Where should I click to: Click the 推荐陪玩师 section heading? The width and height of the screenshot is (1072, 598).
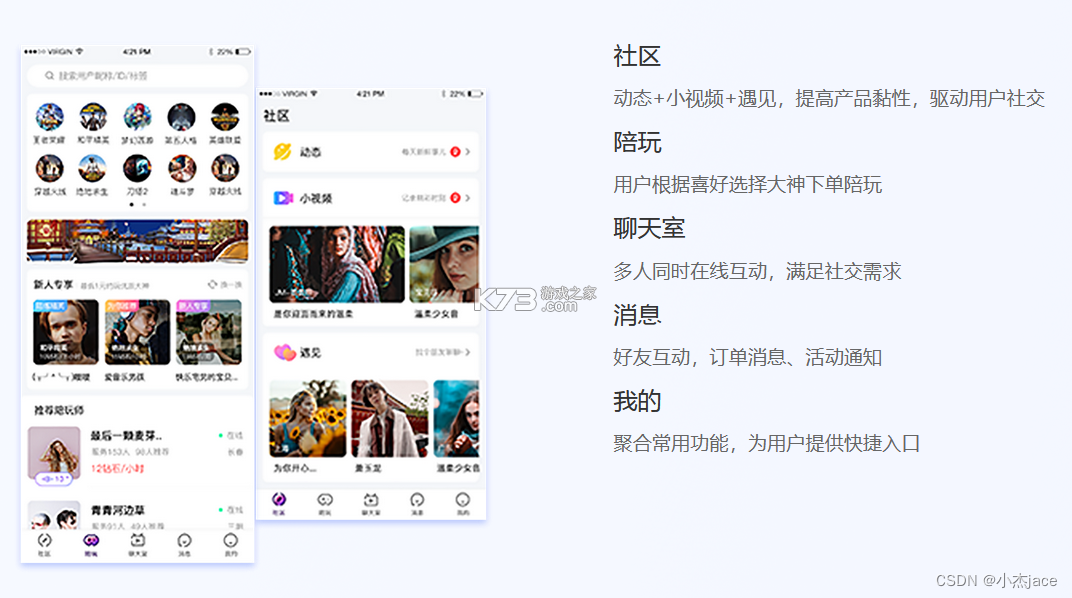(59, 410)
